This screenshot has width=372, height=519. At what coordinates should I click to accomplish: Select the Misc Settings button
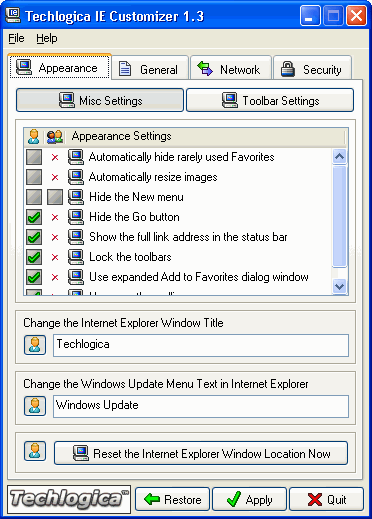pos(100,100)
